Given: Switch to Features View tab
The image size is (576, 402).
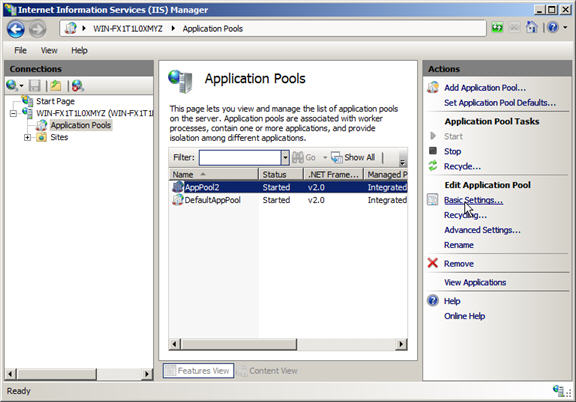Looking at the screenshot, I should pos(198,371).
